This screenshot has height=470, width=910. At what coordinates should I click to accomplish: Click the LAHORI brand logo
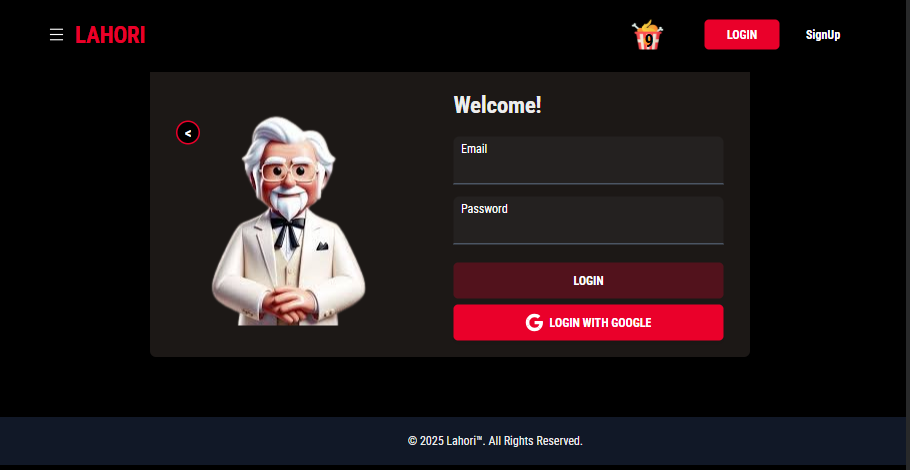110,35
